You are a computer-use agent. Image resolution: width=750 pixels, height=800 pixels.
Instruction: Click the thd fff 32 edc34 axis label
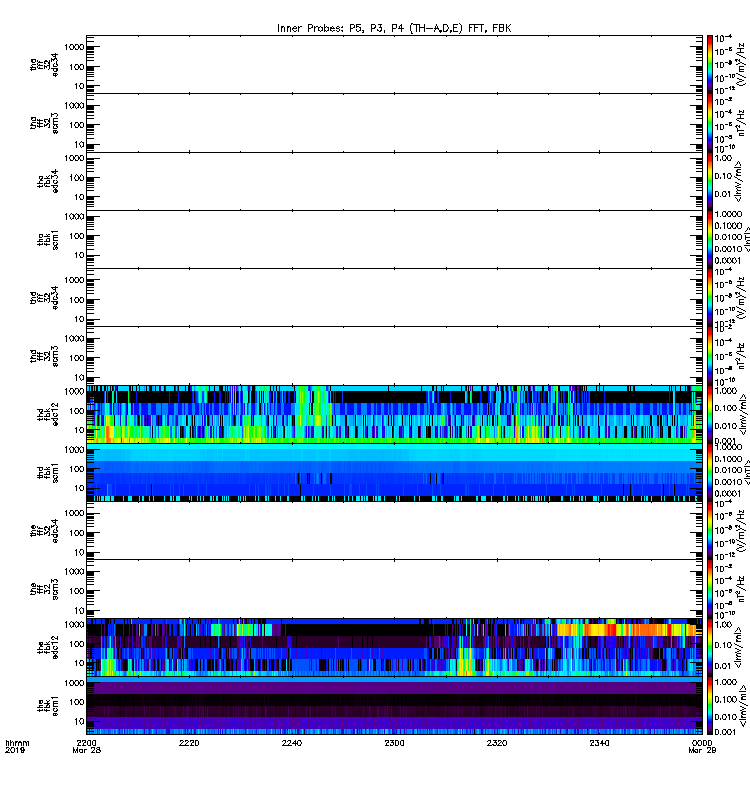coord(44,297)
